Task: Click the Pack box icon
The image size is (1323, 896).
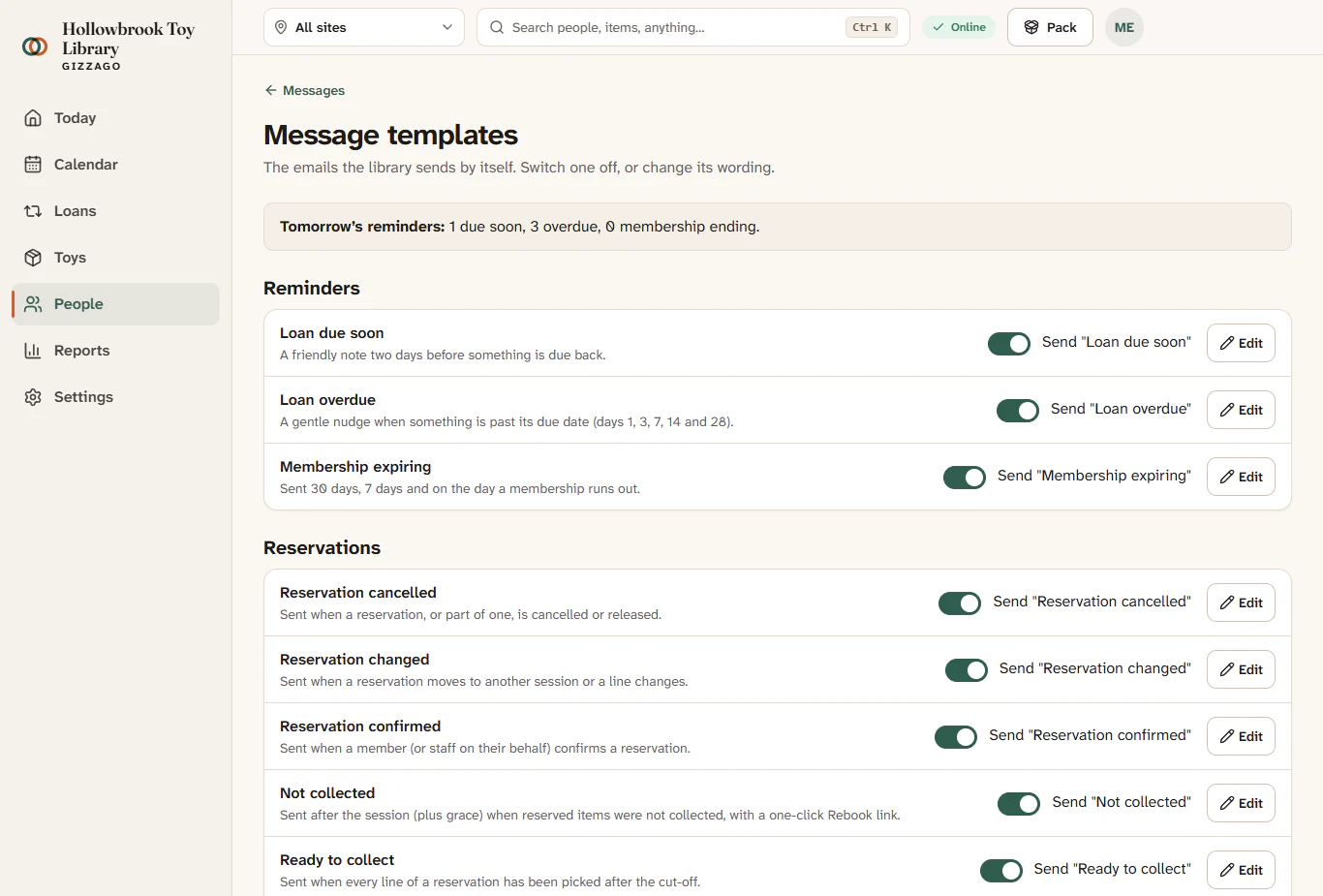Action: coord(1031,27)
